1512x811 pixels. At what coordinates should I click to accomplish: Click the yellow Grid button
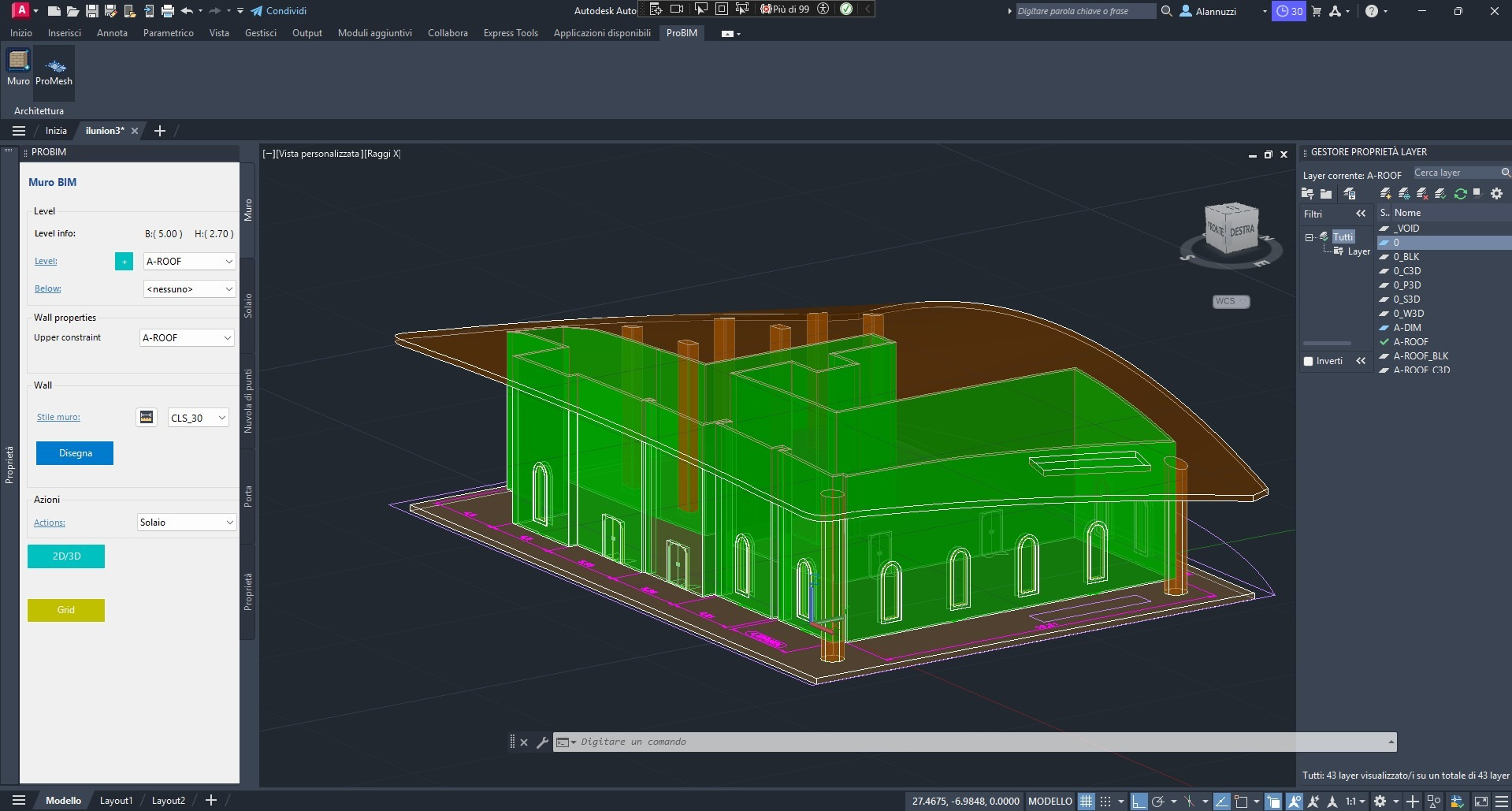[x=66, y=610]
